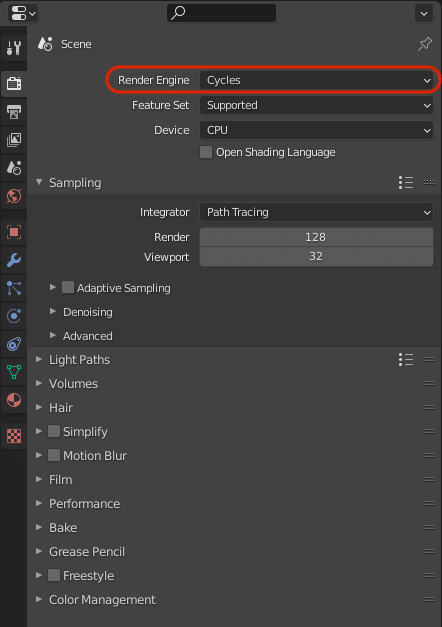442x627 pixels.
Task: Expand the Simplify panel
Action: [39, 431]
